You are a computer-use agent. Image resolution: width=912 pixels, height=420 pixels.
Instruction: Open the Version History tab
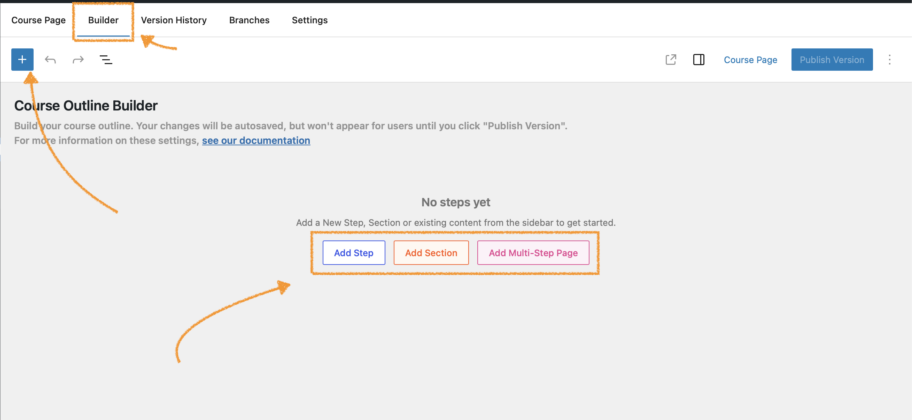(173, 20)
